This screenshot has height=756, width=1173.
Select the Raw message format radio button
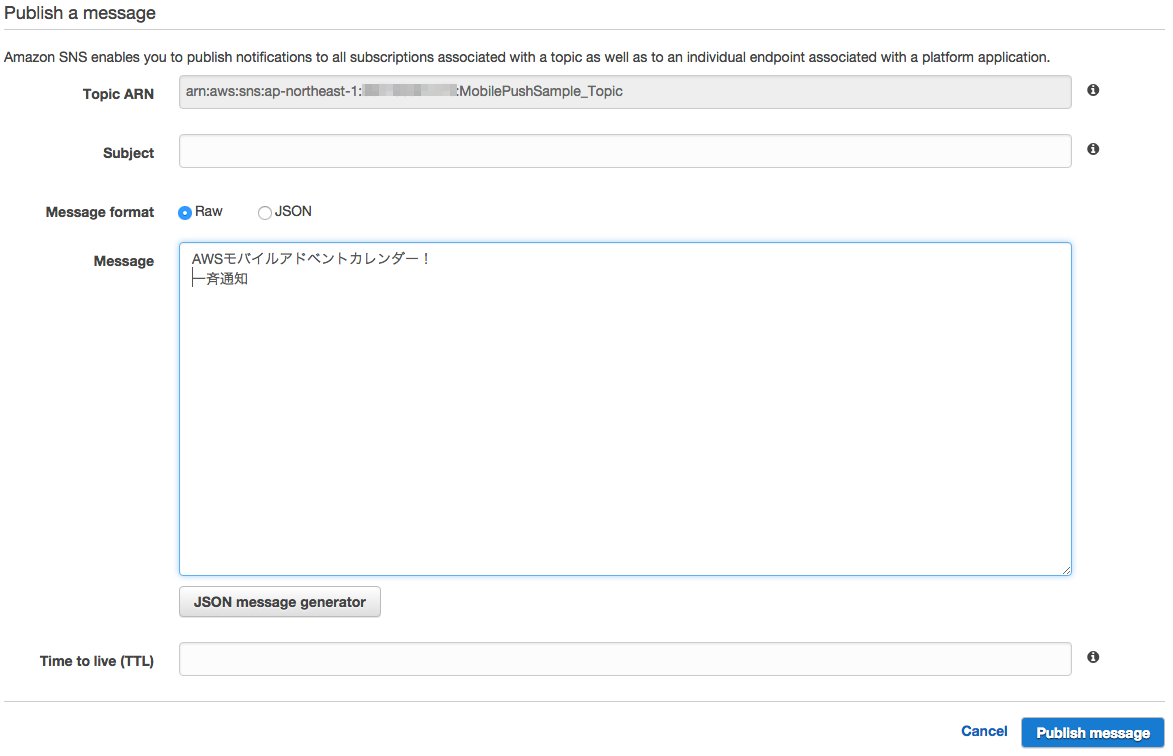pos(185,212)
